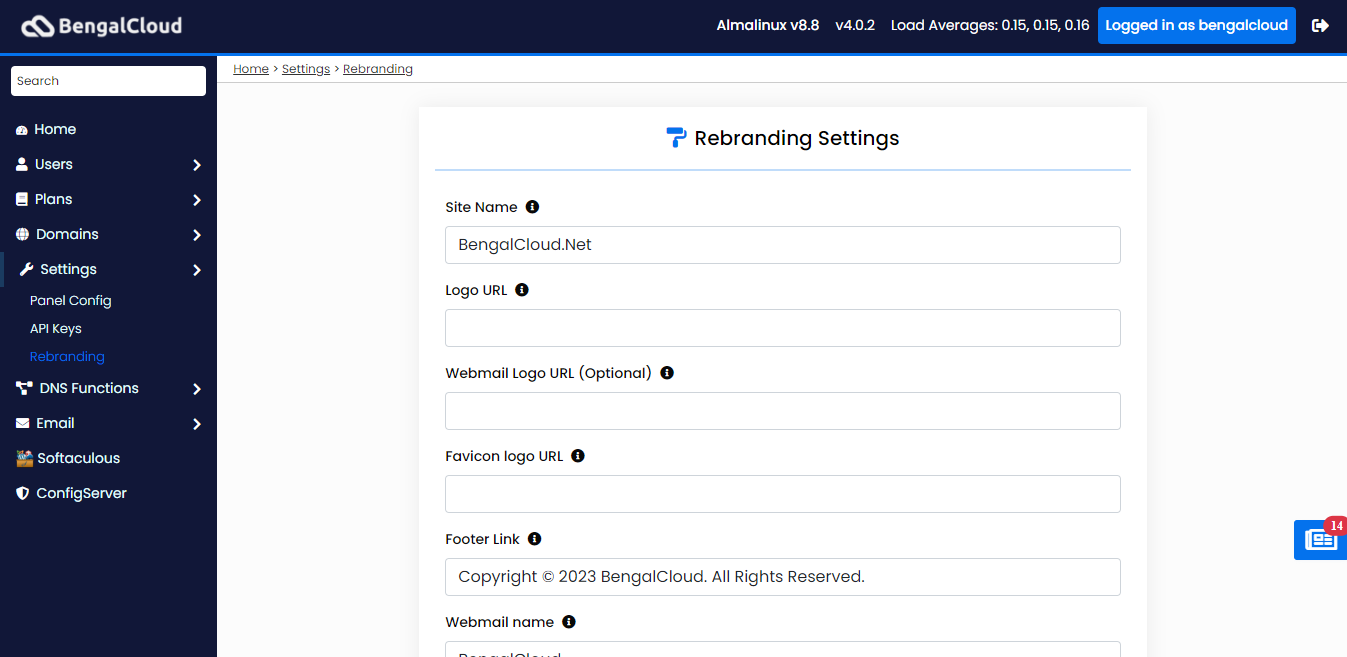Screen dimensions: 1347x657
Task: Open the news notifications widget
Action: 1320,540
